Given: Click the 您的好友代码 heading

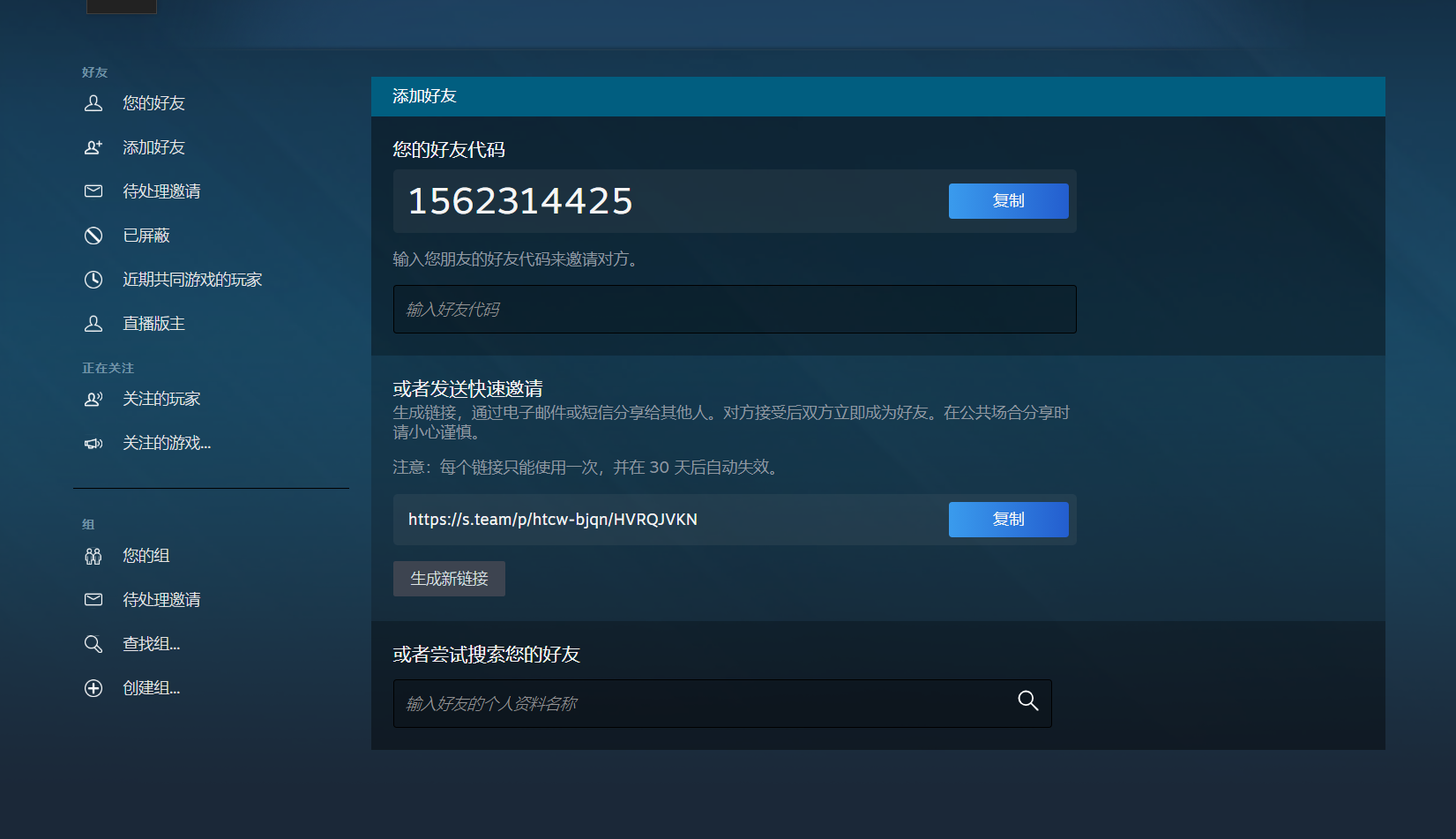Looking at the screenshot, I should 449,150.
